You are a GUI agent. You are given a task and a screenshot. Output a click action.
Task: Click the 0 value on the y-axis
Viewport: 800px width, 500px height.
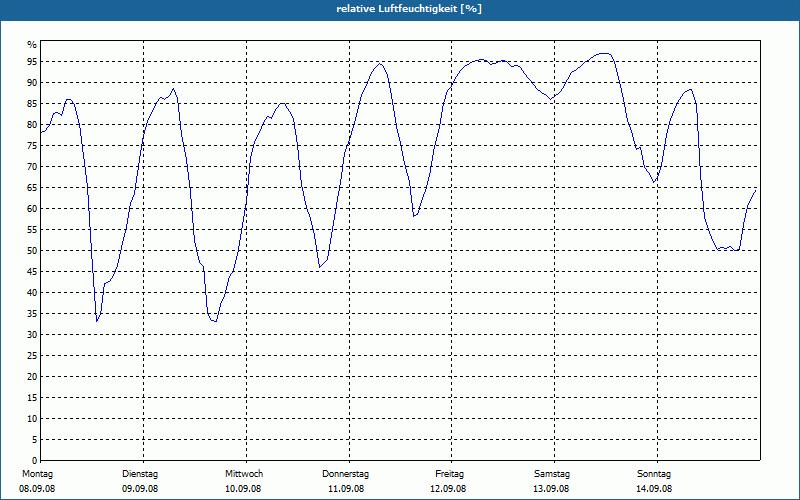(x=35, y=461)
